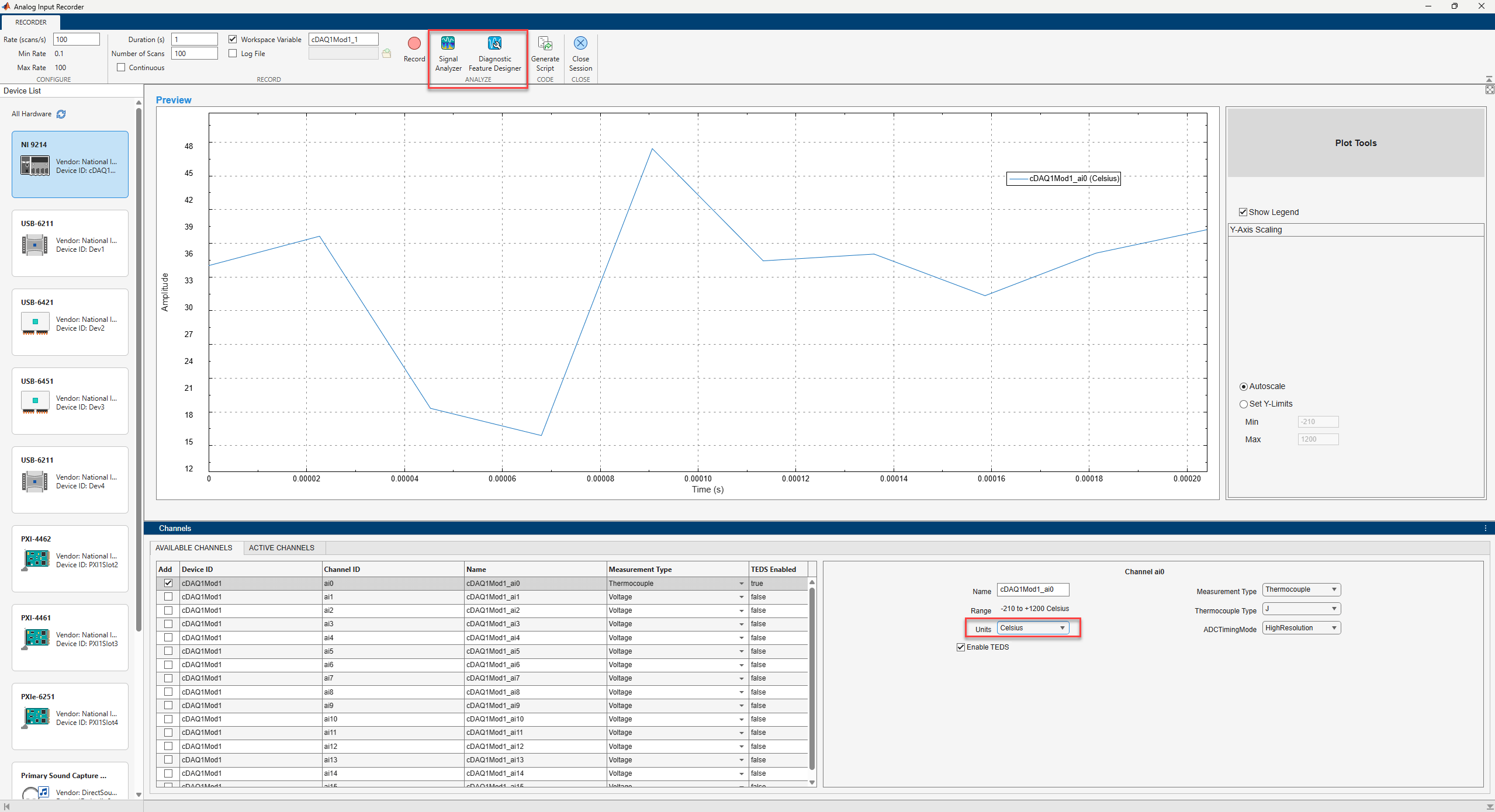1495x812 pixels.
Task: Select the PXIe-6251 device icon
Action: tap(36, 717)
